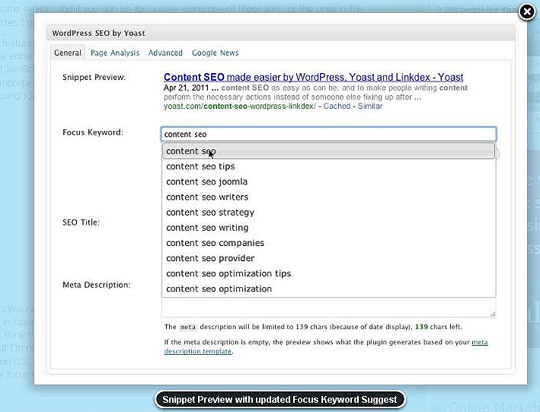
Task: Select the Google News tab
Action: click(x=215, y=53)
